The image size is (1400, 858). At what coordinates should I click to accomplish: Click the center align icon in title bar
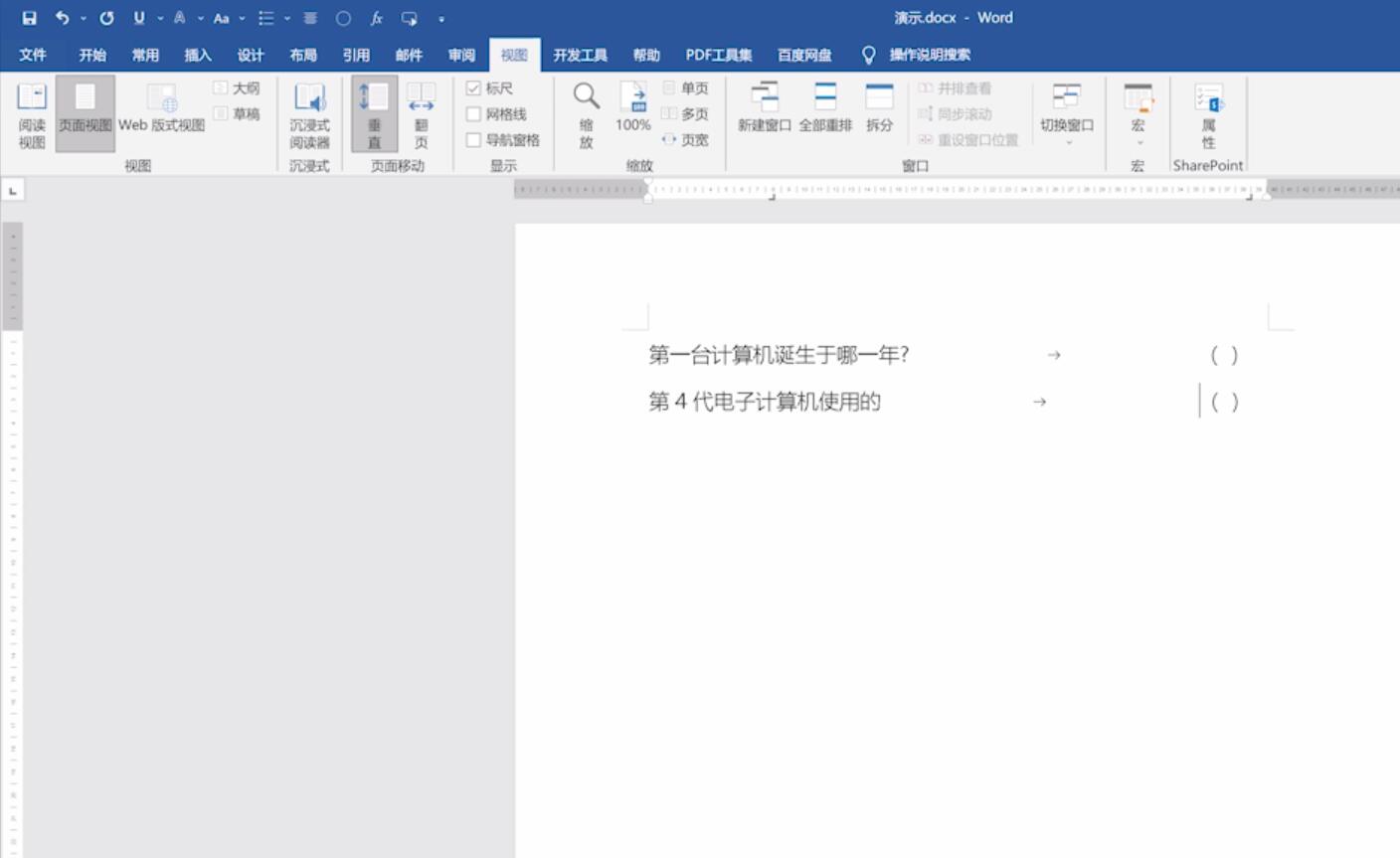(x=310, y=18)
